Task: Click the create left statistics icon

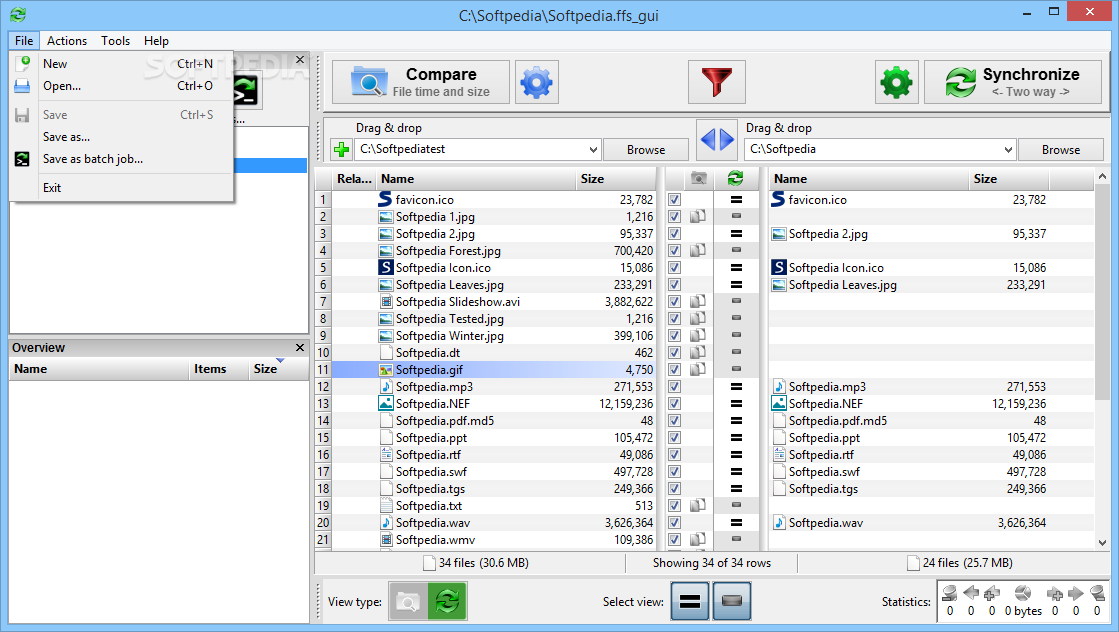Action: pyautogui.click(x=991, y=593)
